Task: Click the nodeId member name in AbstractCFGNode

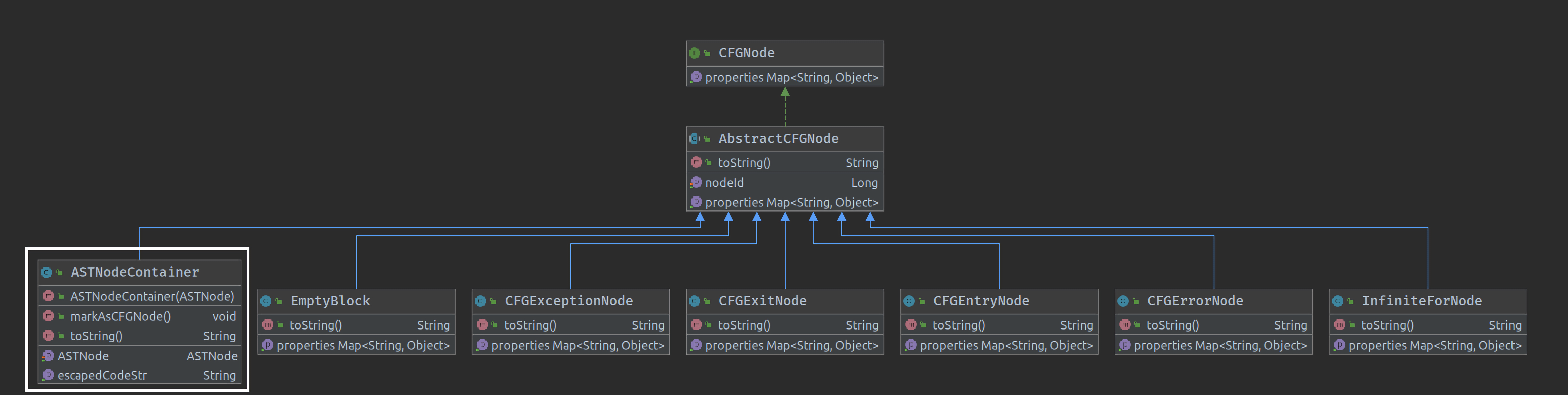Action: click(x=724, y=182)
